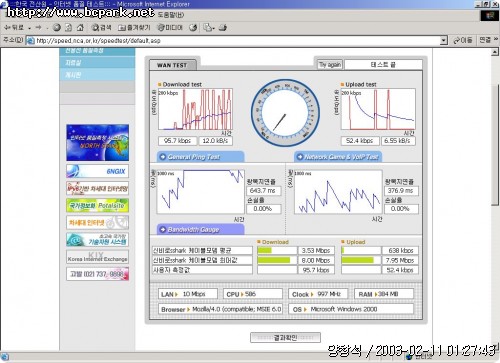Select the WAN TEST tab
Image resolution: width=500 pixels, height=363 pixels.
point(173,65)
